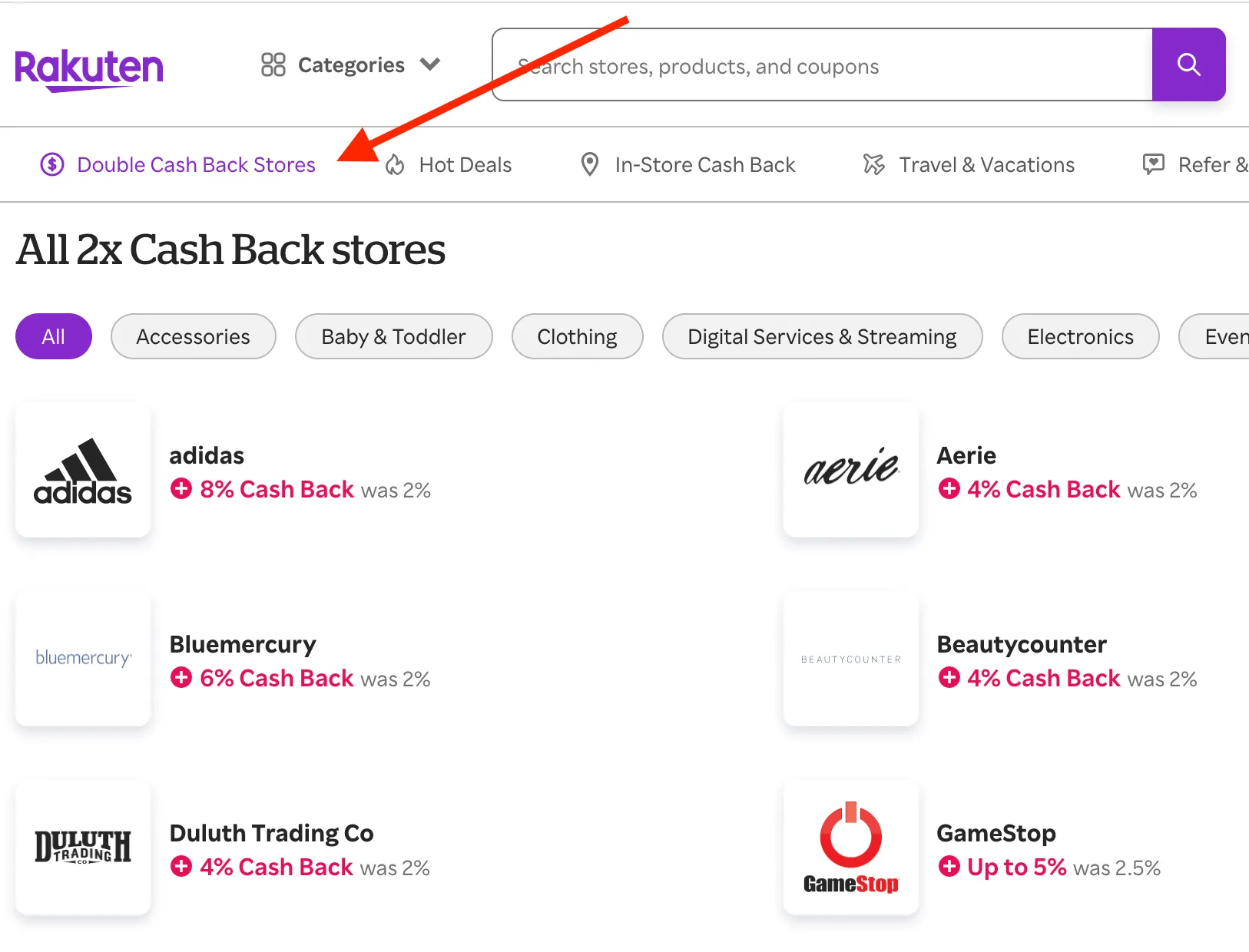The height and width of the screenshot is (952, 1249).
Task: Click the Categories grid icon
Action: [x=273, y=64]
